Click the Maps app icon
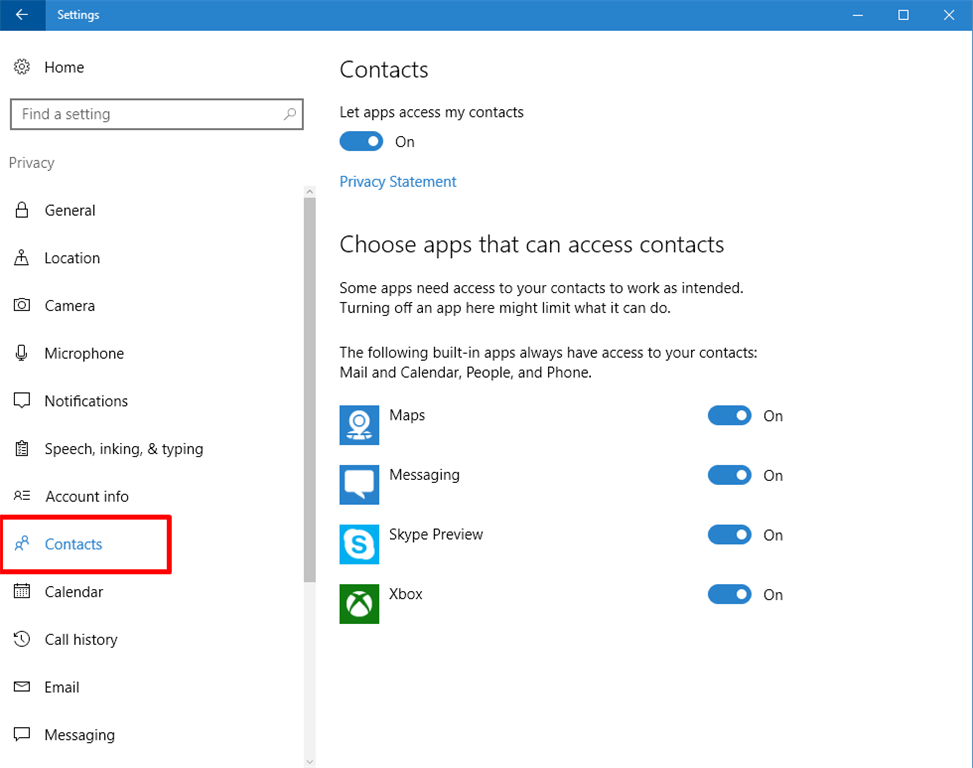The width and height of the screenshot is (973, 768). tap(359, 425)
